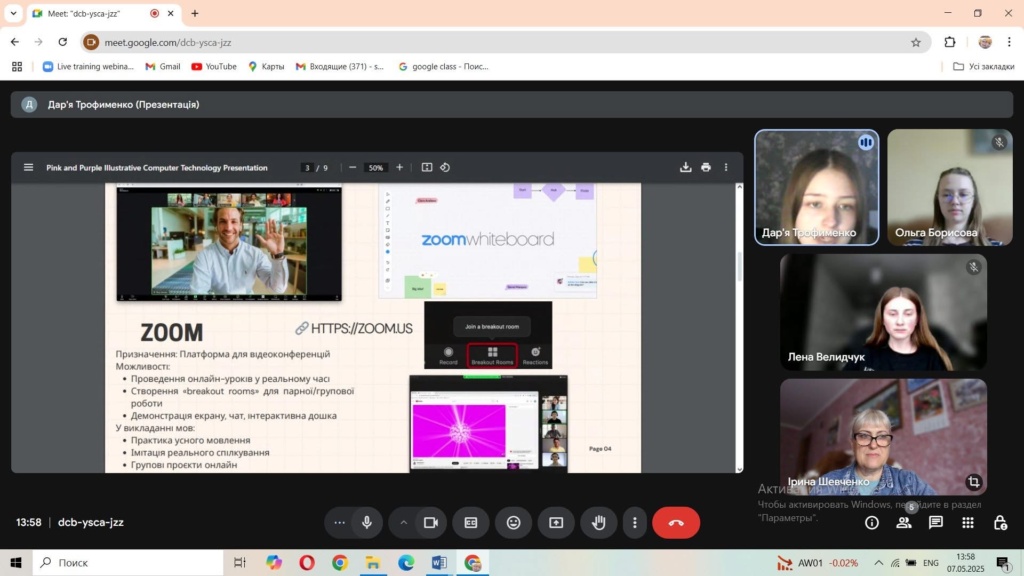Image resolution: width=1024 pixels, height=576 pixels.
Task: Click the three-dots pill beside the microphone
Action: click(339, 522)
